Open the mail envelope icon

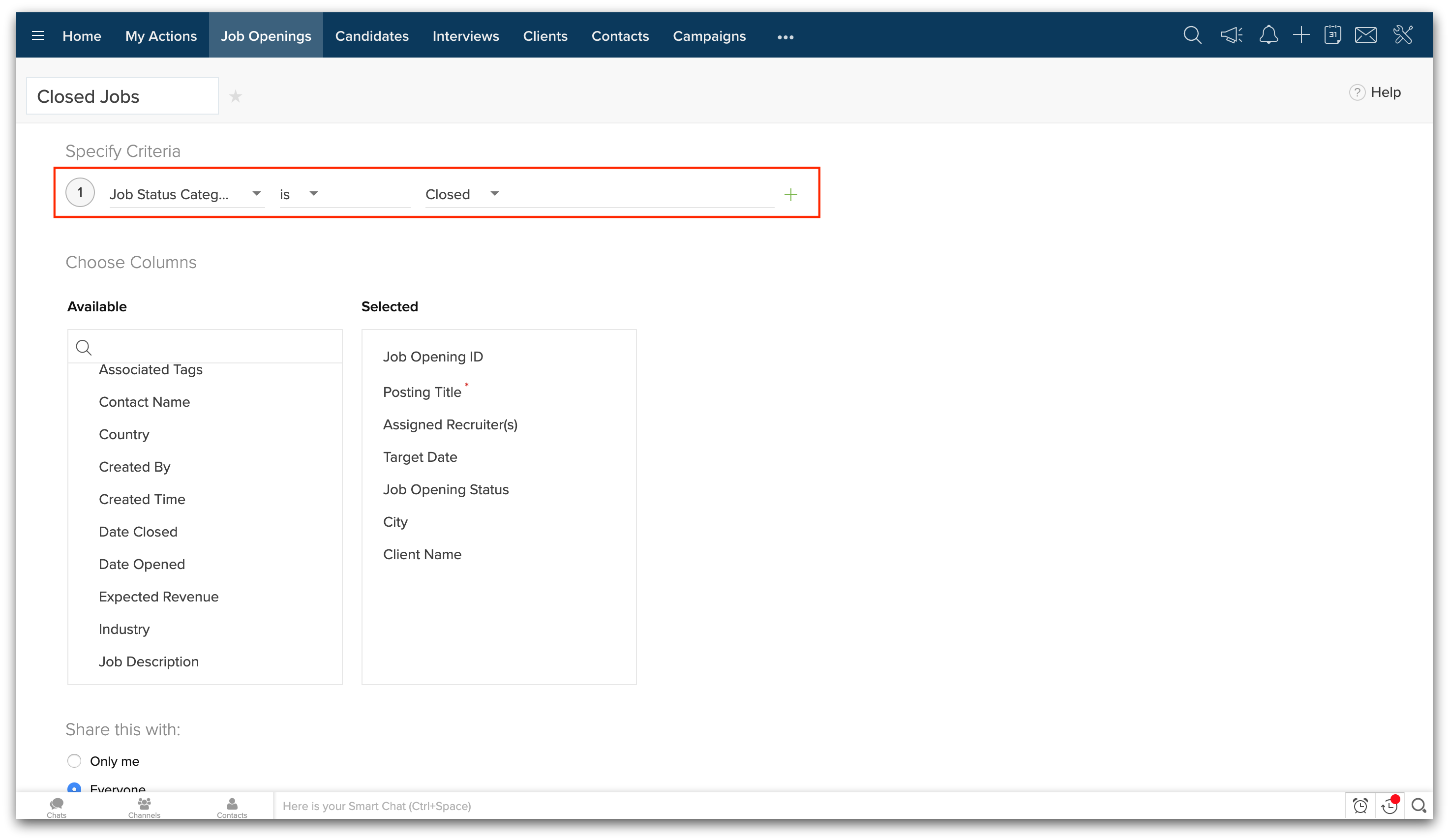click(x=1365, y=36)
